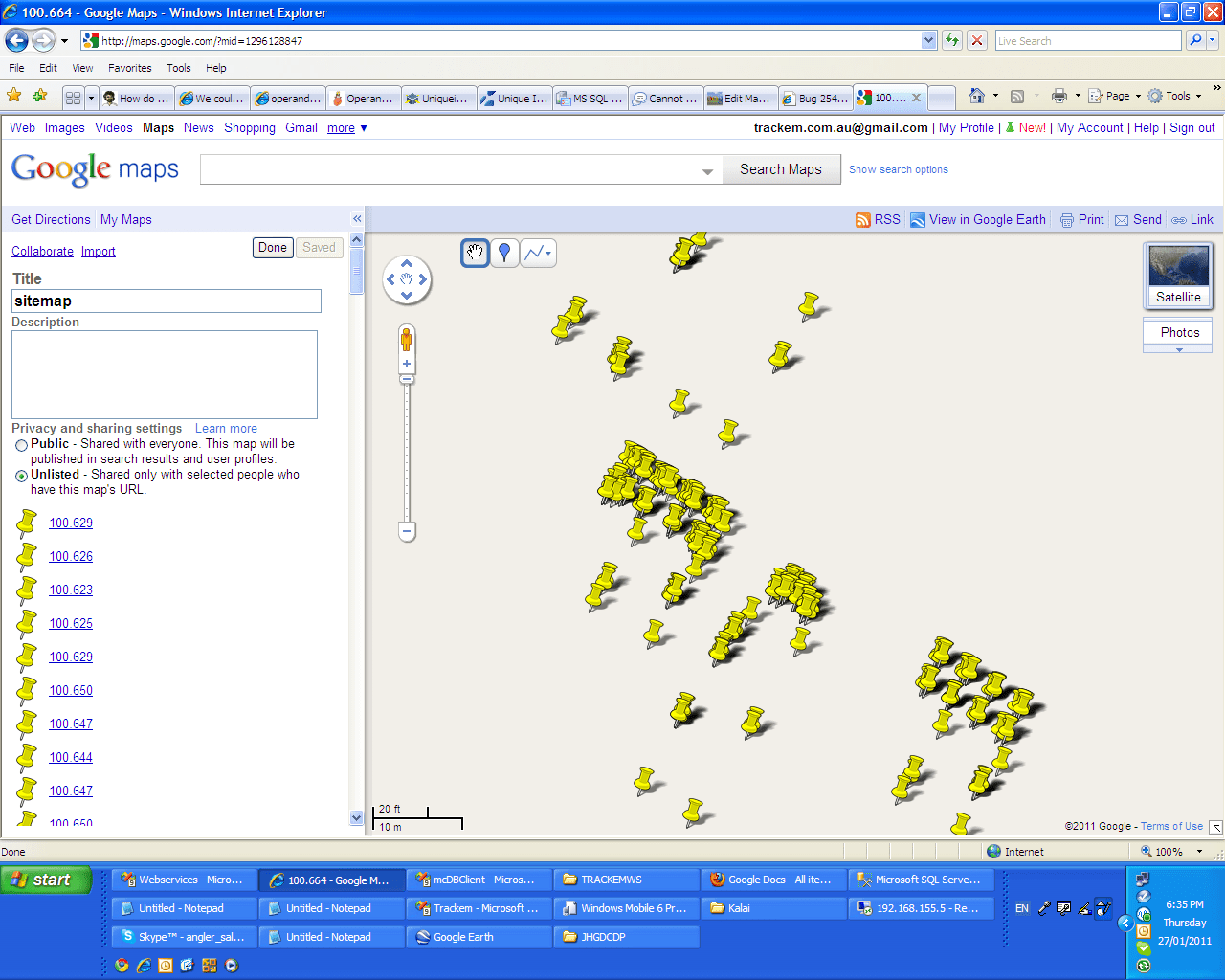This screenshot has width=1225, height=980.
Task: Click the Add to Favorites icon
Action: click(x=39, y=96)
